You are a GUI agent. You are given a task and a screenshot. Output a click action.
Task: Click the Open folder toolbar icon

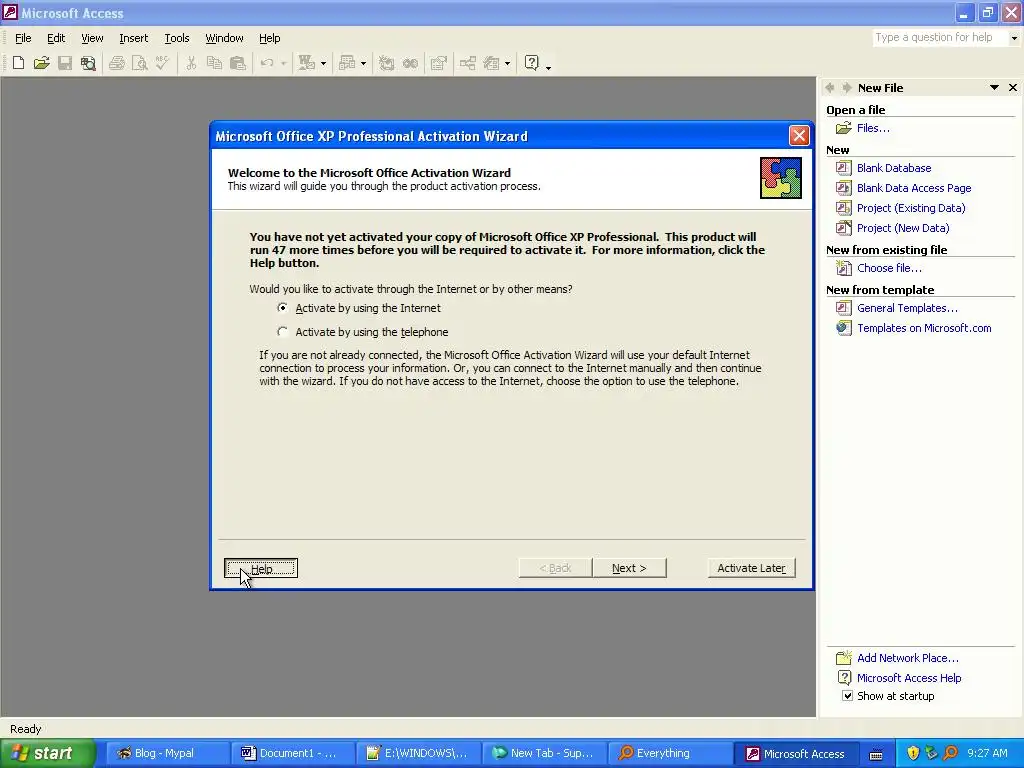[42, 63]
